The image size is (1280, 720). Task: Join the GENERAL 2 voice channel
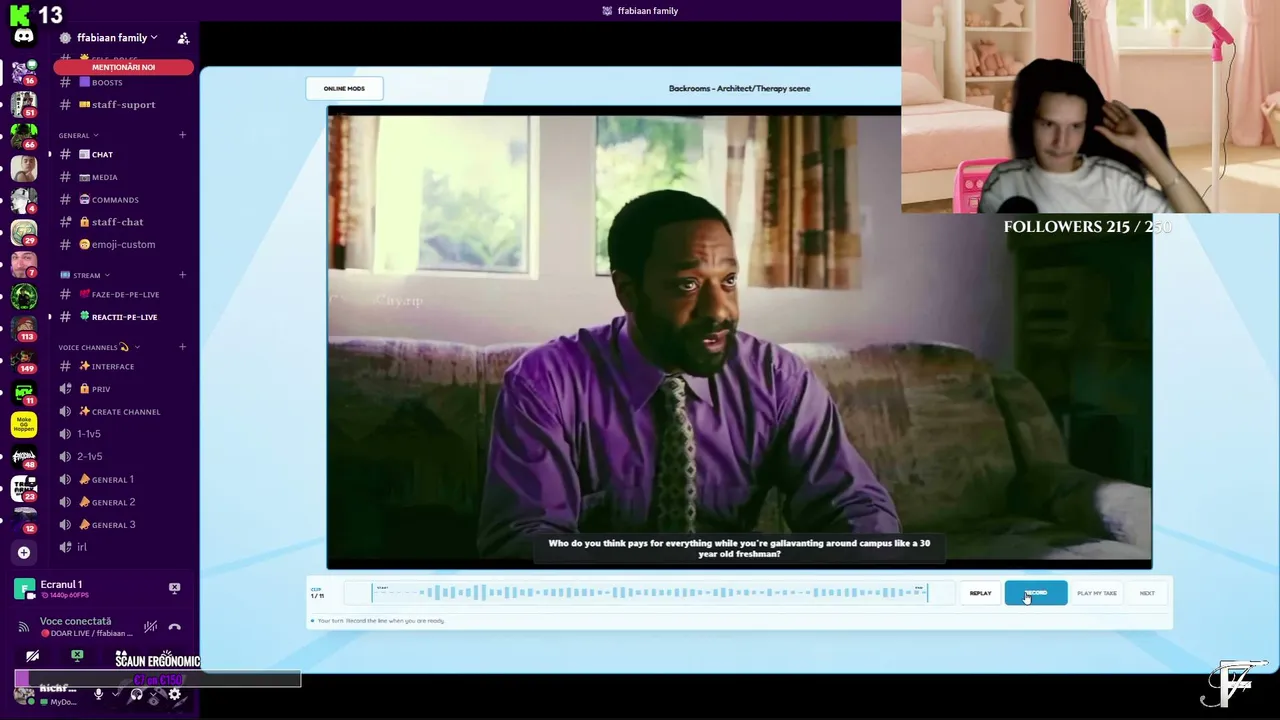pyautogui.click(x=123, y=502)
